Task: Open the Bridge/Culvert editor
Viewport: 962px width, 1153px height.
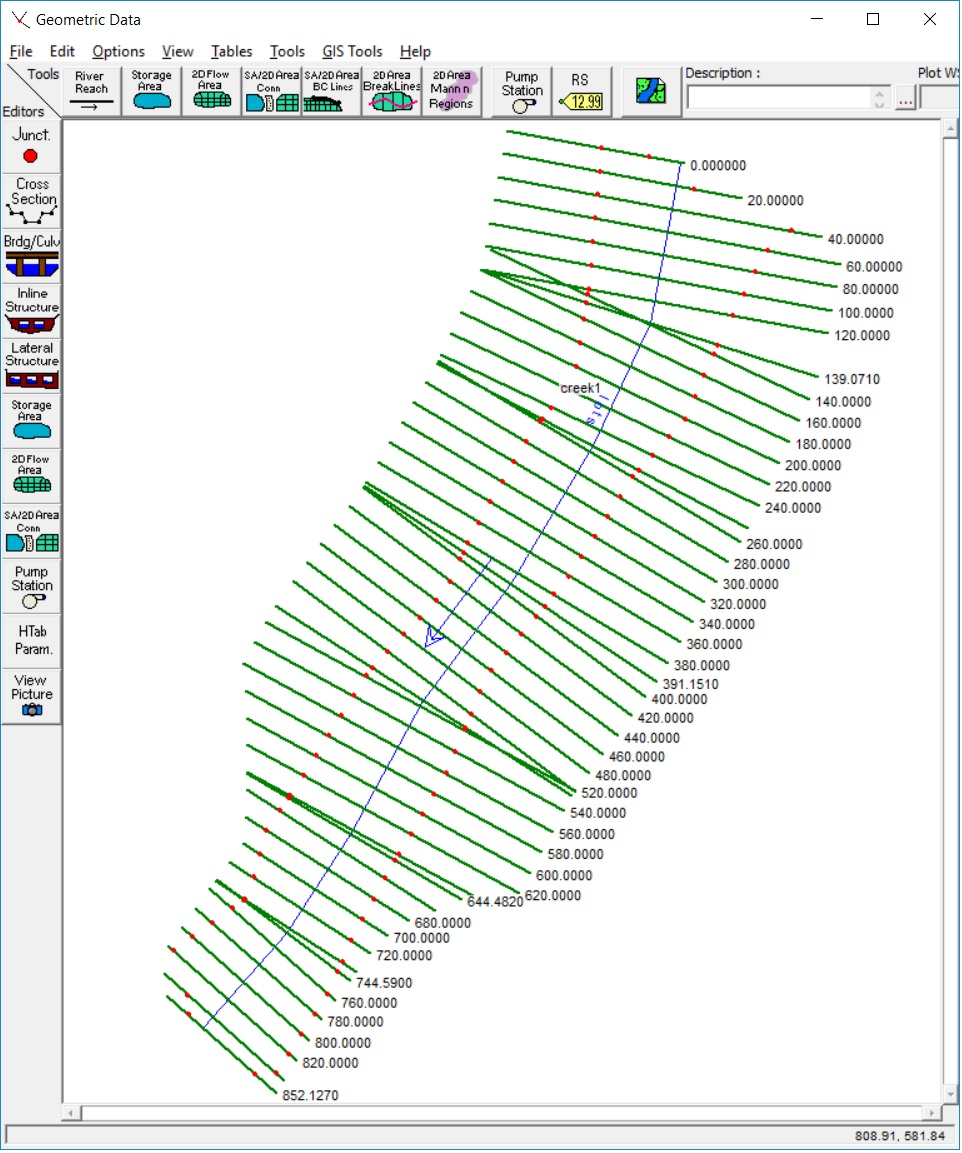Action: 31,256
